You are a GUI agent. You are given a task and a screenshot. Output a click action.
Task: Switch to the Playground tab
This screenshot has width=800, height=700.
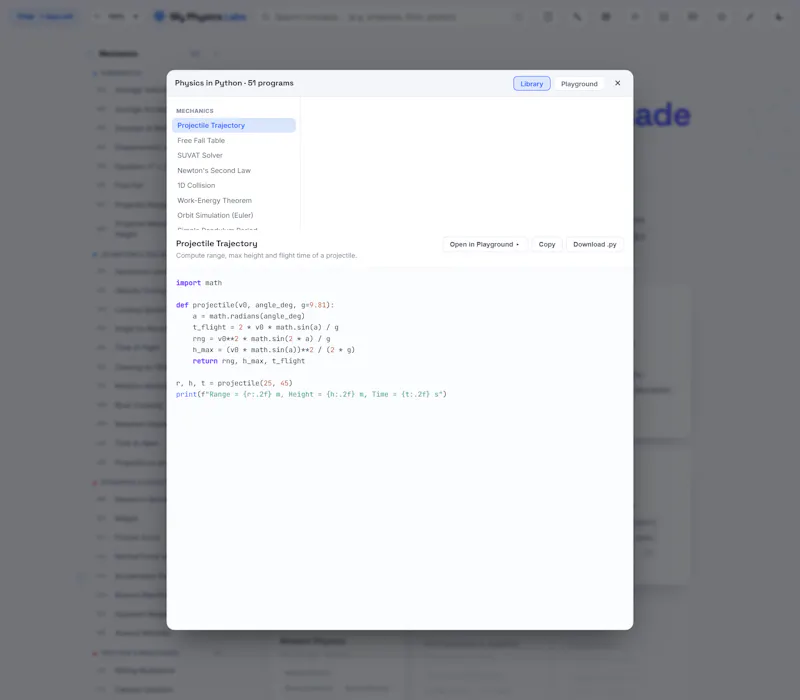coord(579,84)
